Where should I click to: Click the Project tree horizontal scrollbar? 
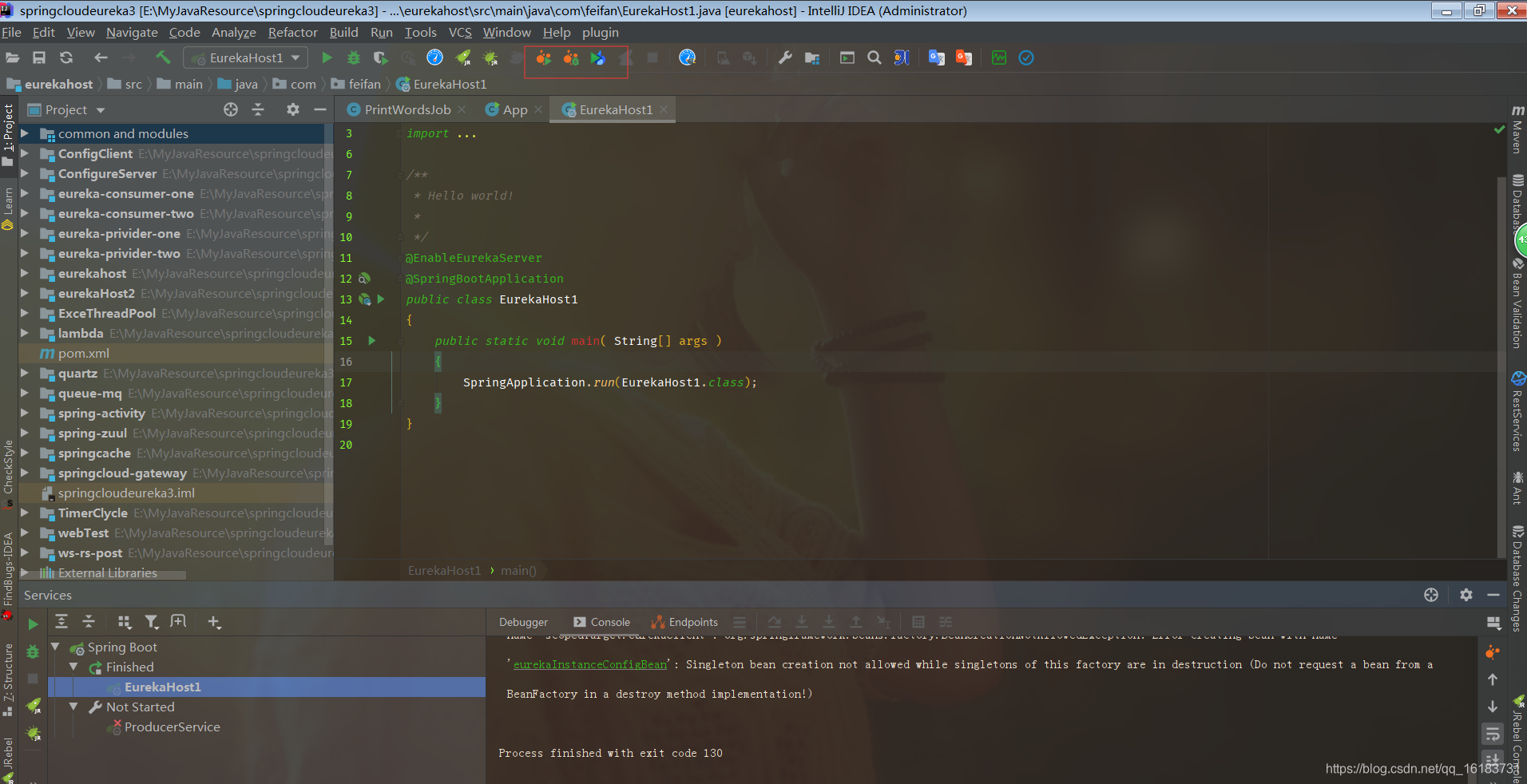[x=102, y=575]
